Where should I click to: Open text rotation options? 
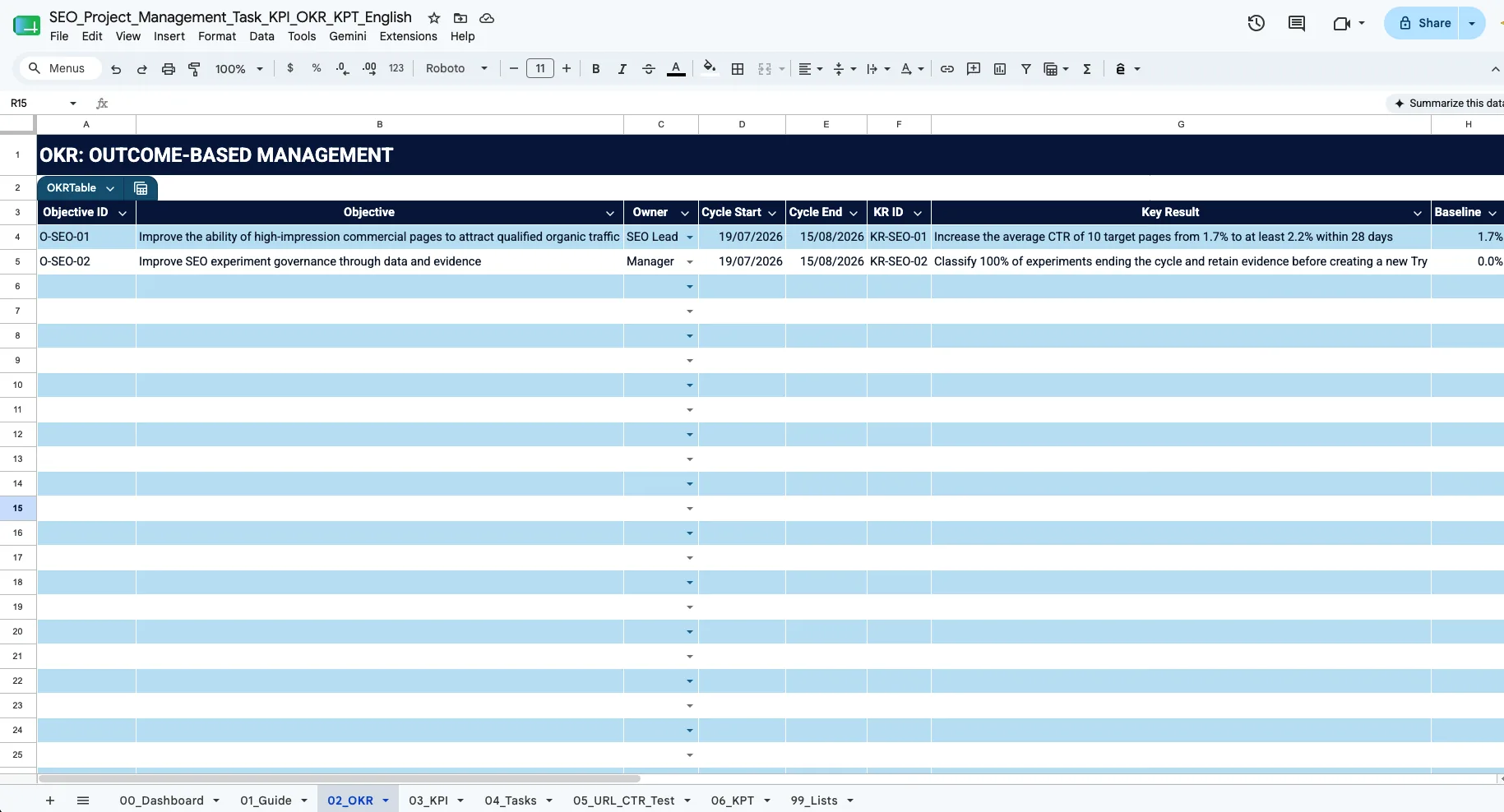[912, 69]
